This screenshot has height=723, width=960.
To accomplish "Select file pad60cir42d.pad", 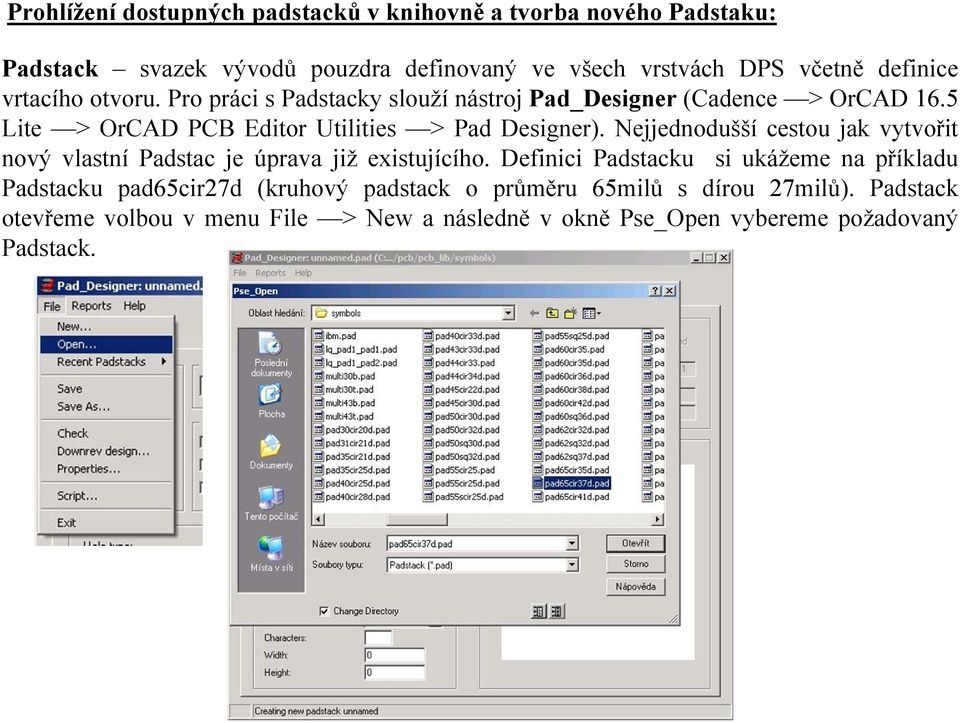I will click(571, 403).
